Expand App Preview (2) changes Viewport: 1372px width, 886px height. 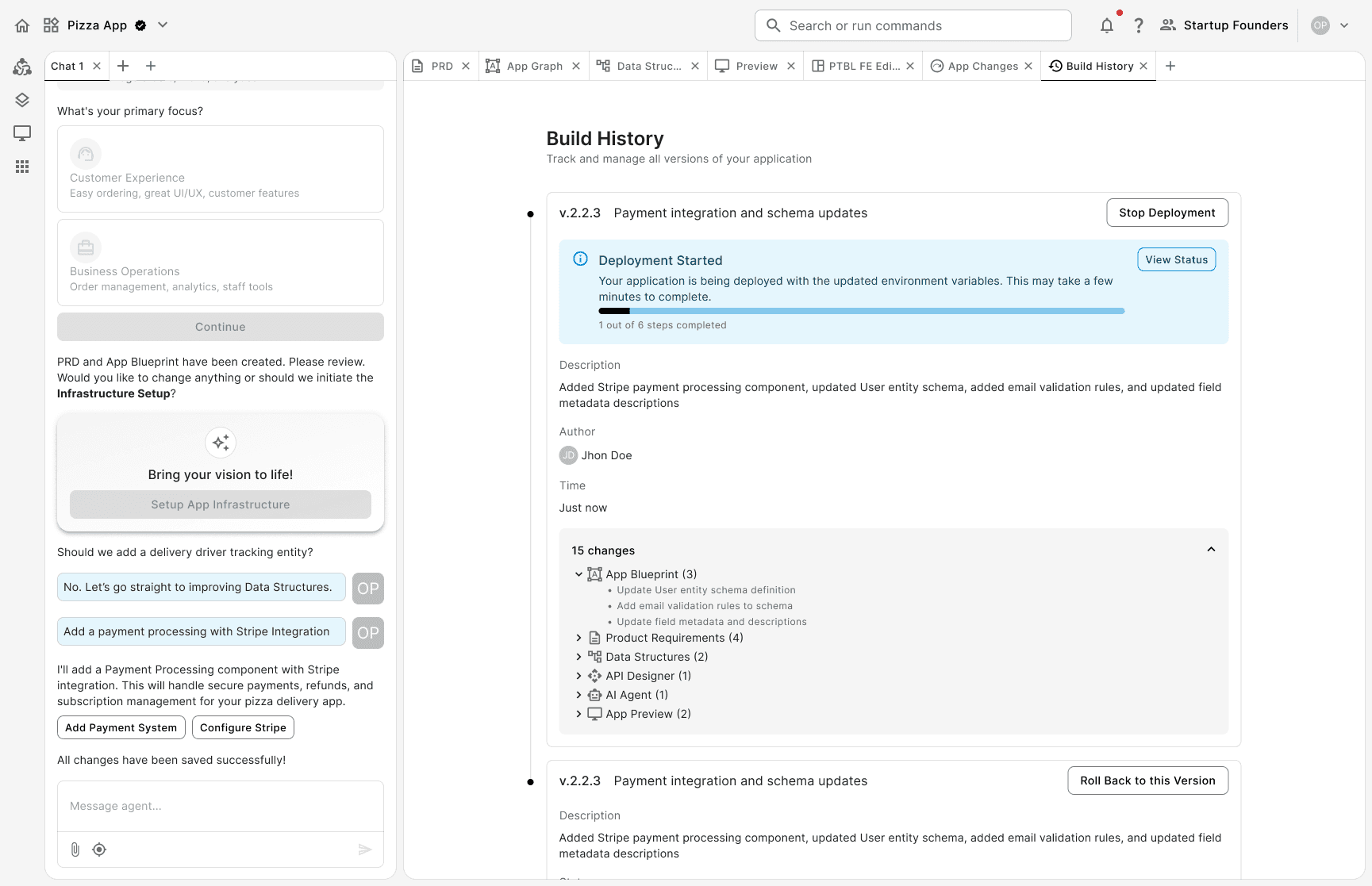(x=578, y=714)
